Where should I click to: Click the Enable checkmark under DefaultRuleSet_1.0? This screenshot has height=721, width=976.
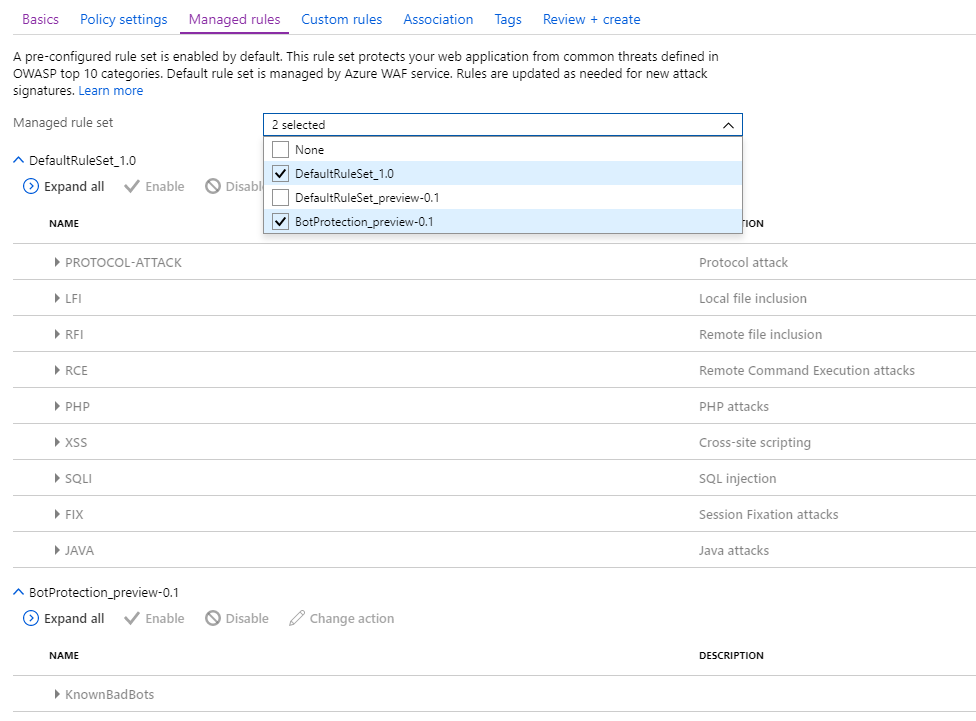131,186
